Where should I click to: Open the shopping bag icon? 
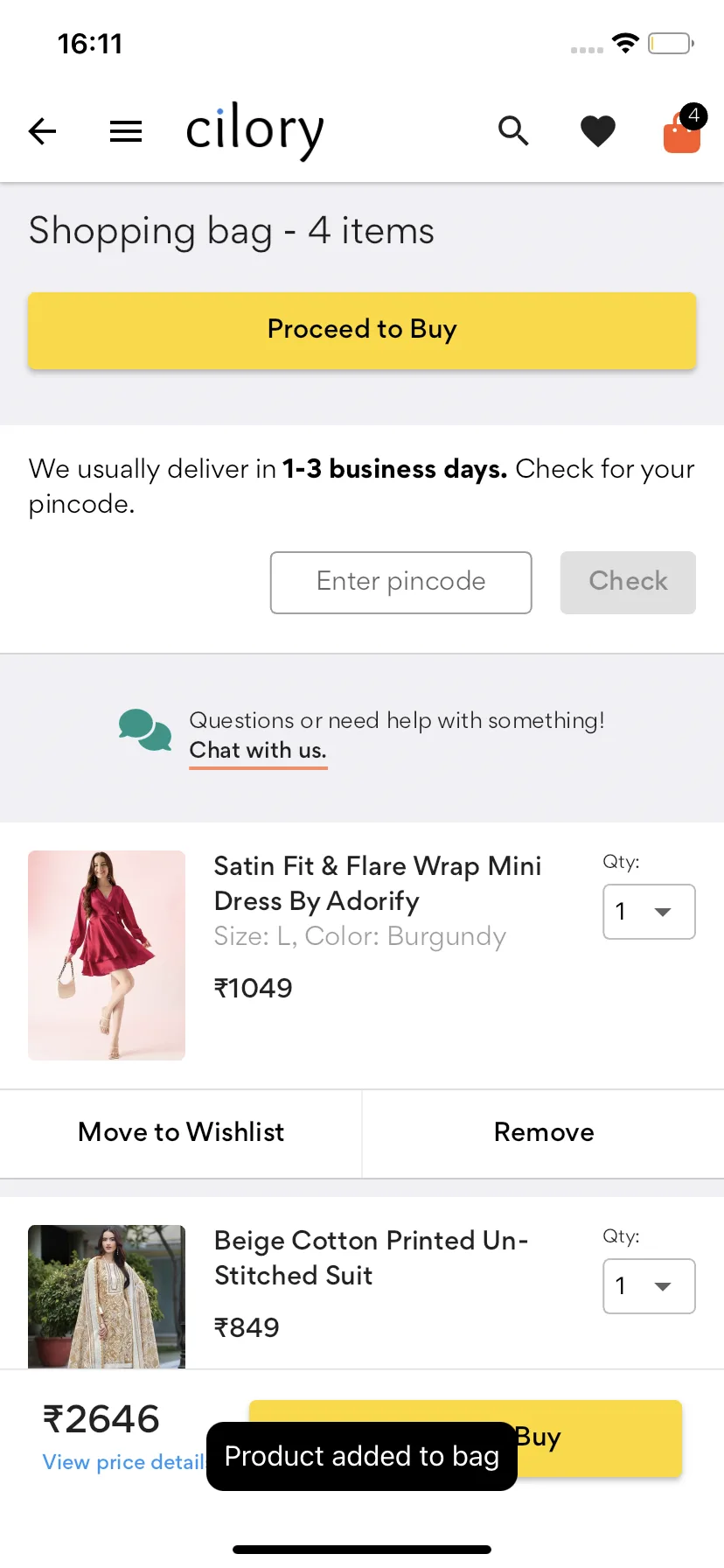pyautogui.click(x=682, y=132)
